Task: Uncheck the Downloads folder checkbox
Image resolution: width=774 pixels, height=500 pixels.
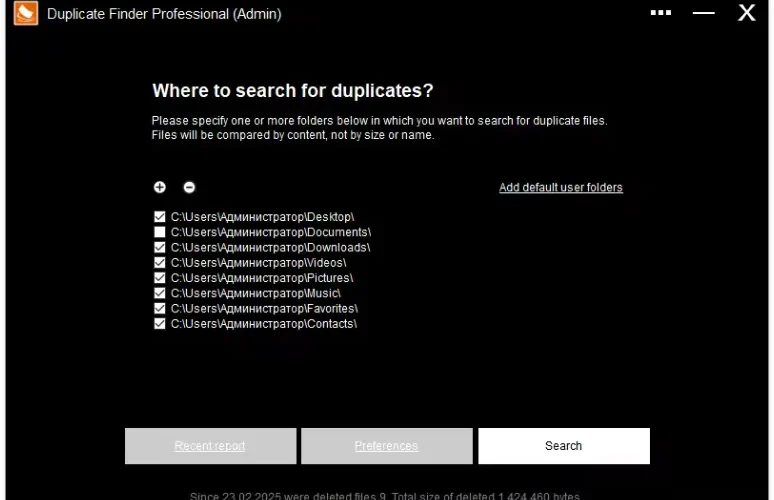Action: (159, 247)
